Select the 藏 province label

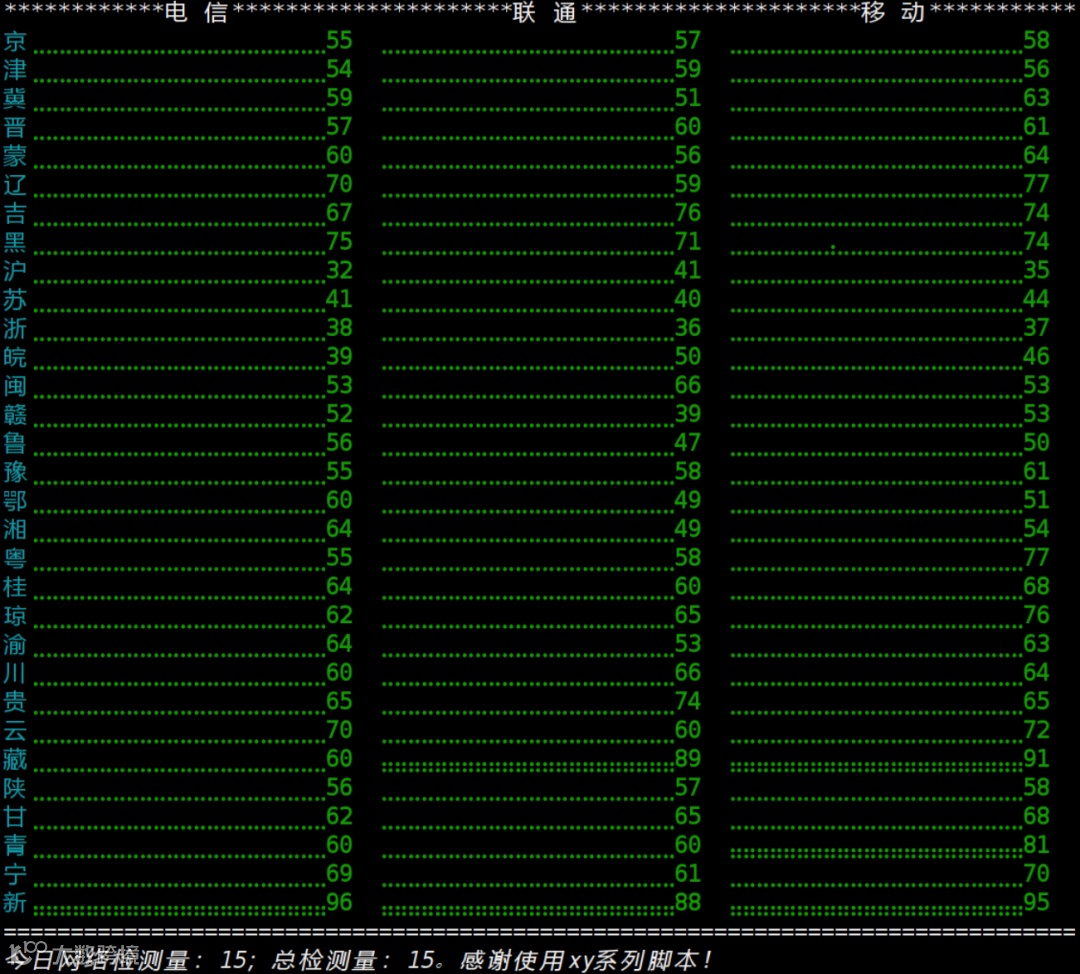click(x=15, y=758)
